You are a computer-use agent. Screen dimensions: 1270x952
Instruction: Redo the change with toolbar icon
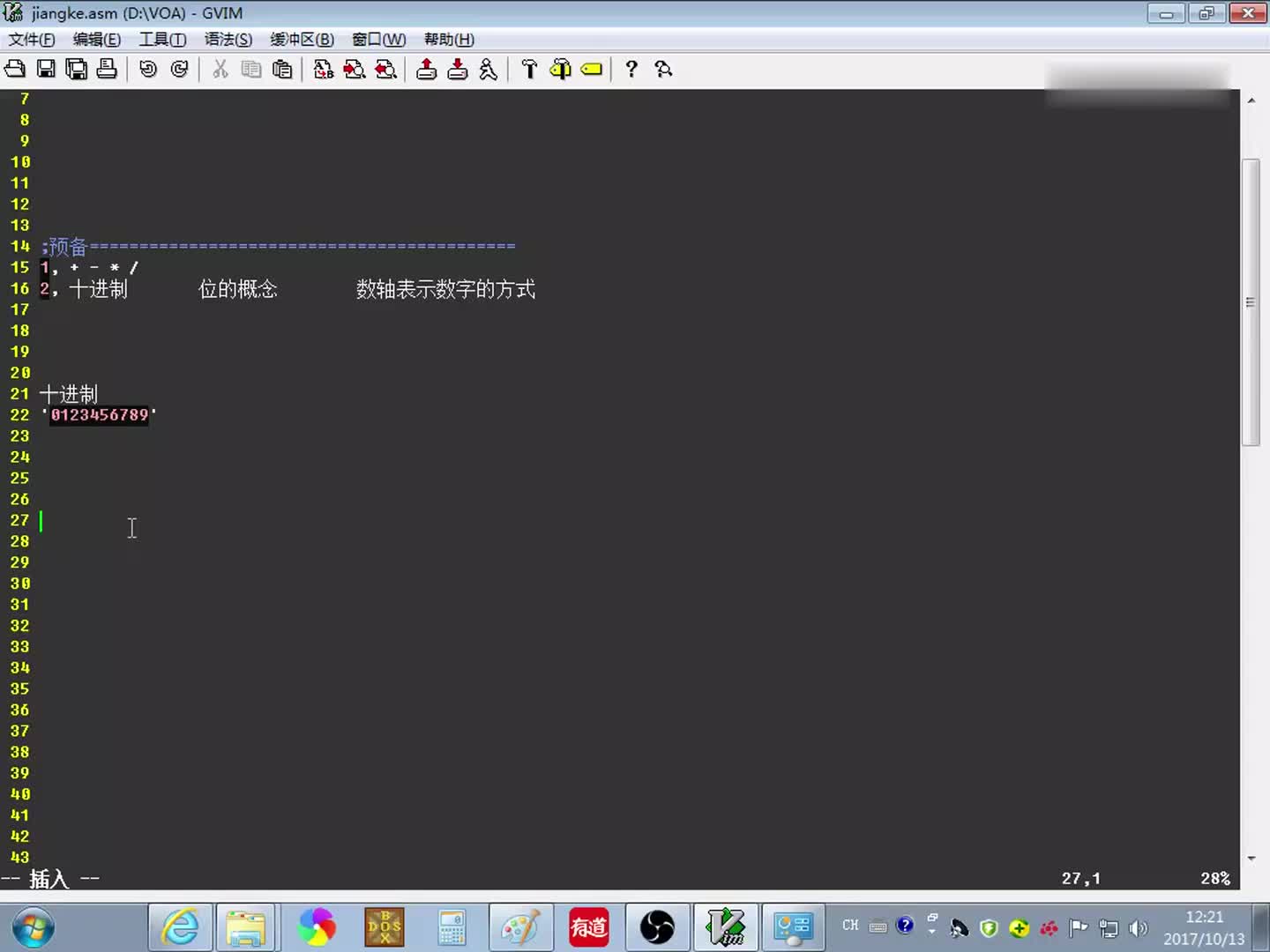[179, 69]
